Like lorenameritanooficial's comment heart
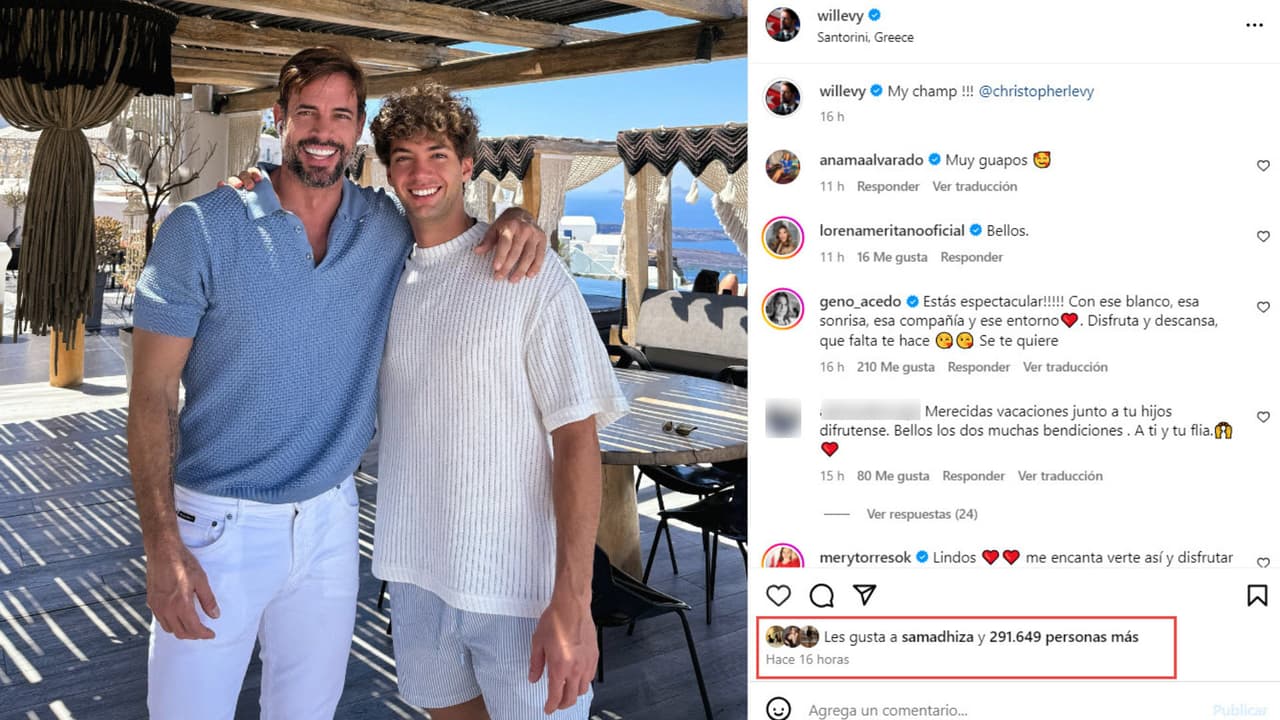The width and height of the screenshot is (1280, 720). (1262, 236)
